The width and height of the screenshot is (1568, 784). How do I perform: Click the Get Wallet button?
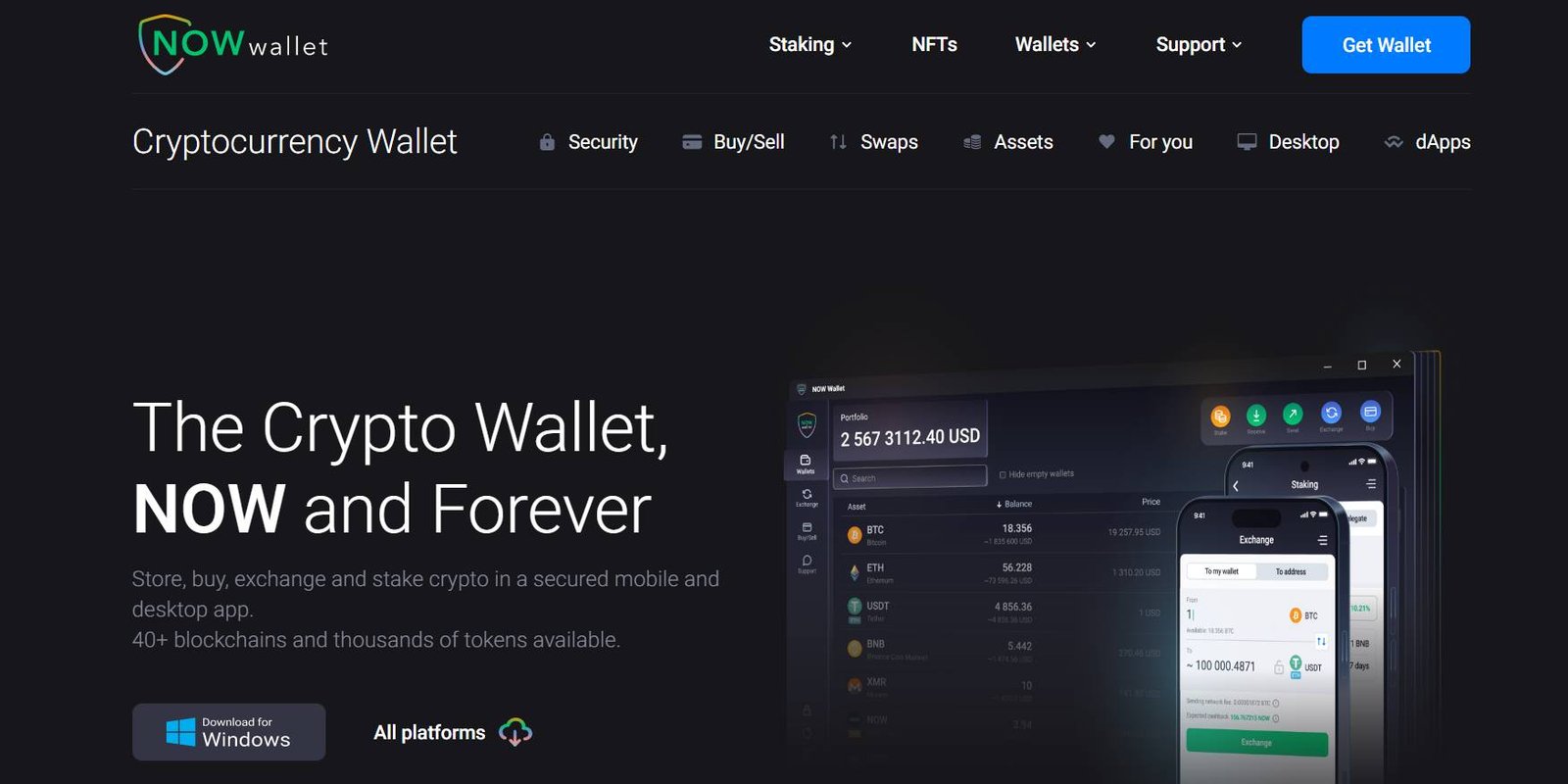tap(1386, 45)
